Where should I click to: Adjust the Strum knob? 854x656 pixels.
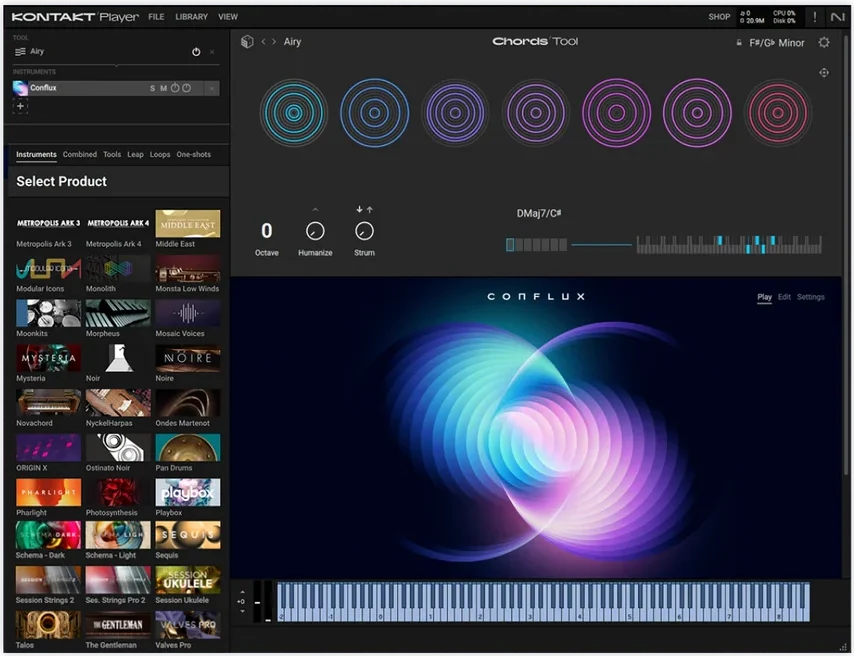tap(364, 232)
